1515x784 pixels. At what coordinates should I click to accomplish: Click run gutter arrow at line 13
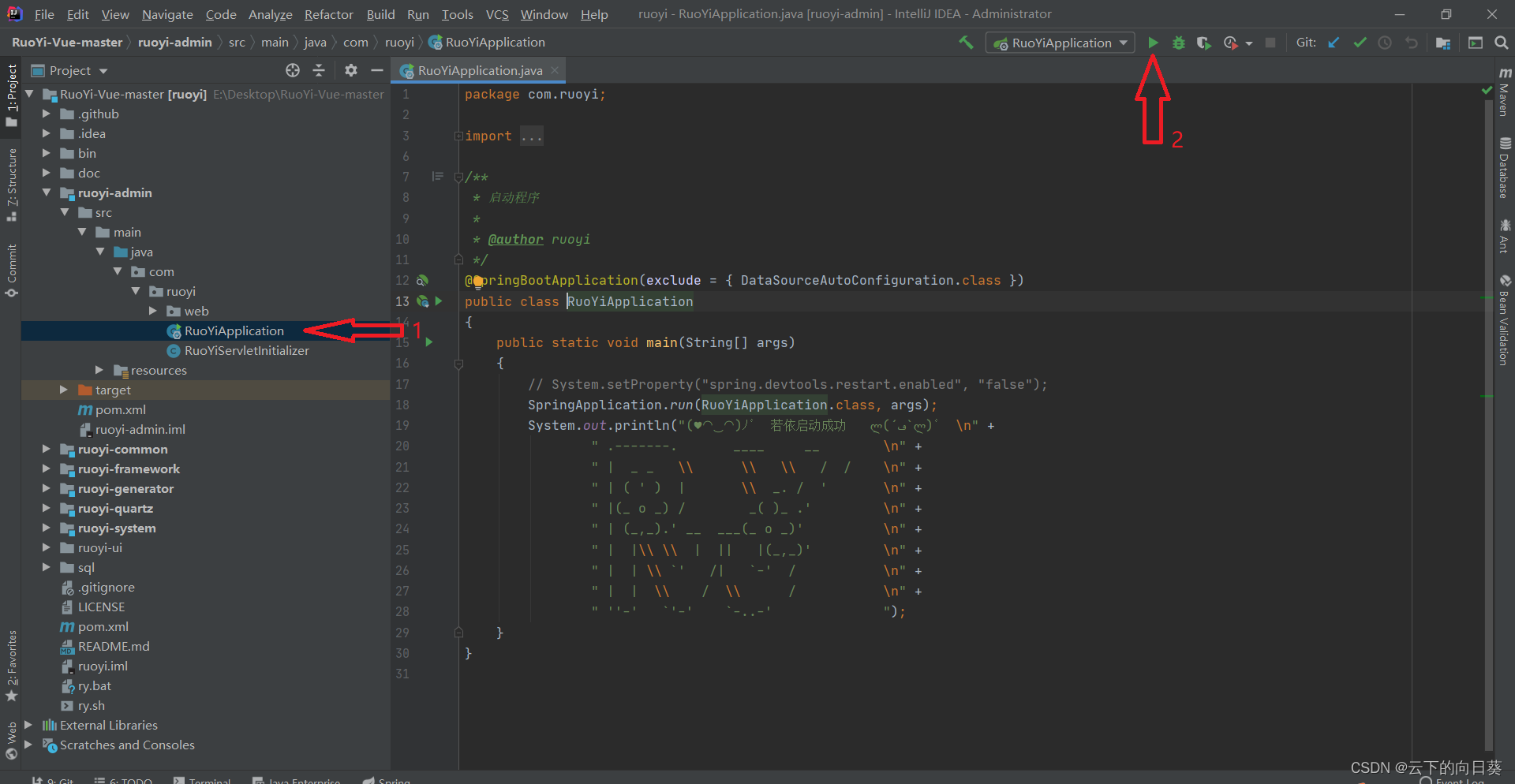(439, 301)
